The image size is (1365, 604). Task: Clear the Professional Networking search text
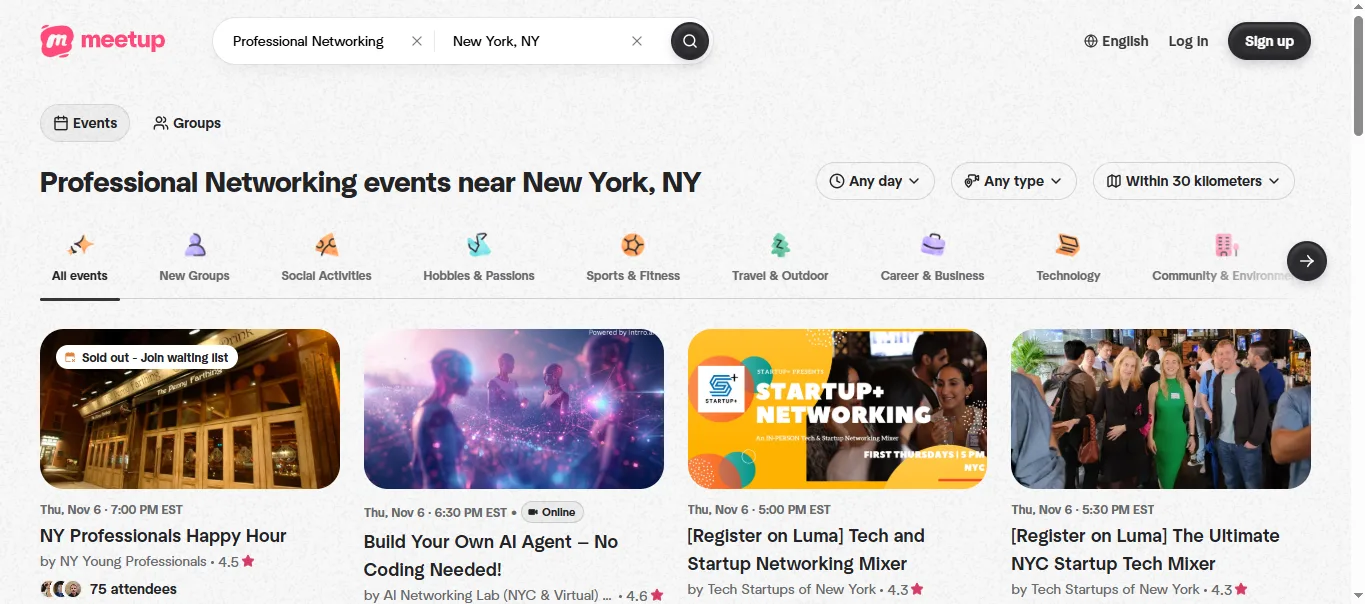click(x=417, y=41)
